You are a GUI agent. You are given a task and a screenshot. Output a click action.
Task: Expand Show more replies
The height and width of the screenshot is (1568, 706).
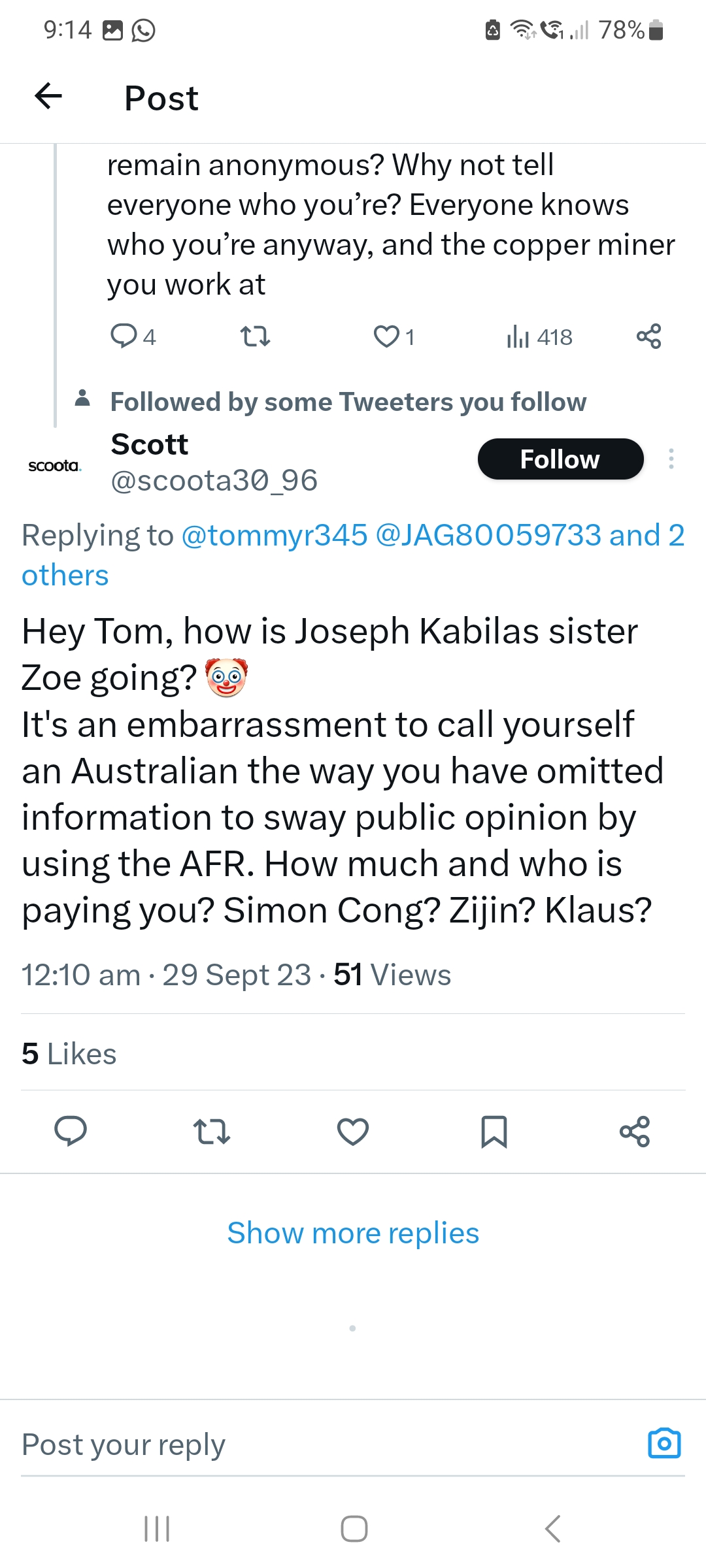click(353, 1233)
